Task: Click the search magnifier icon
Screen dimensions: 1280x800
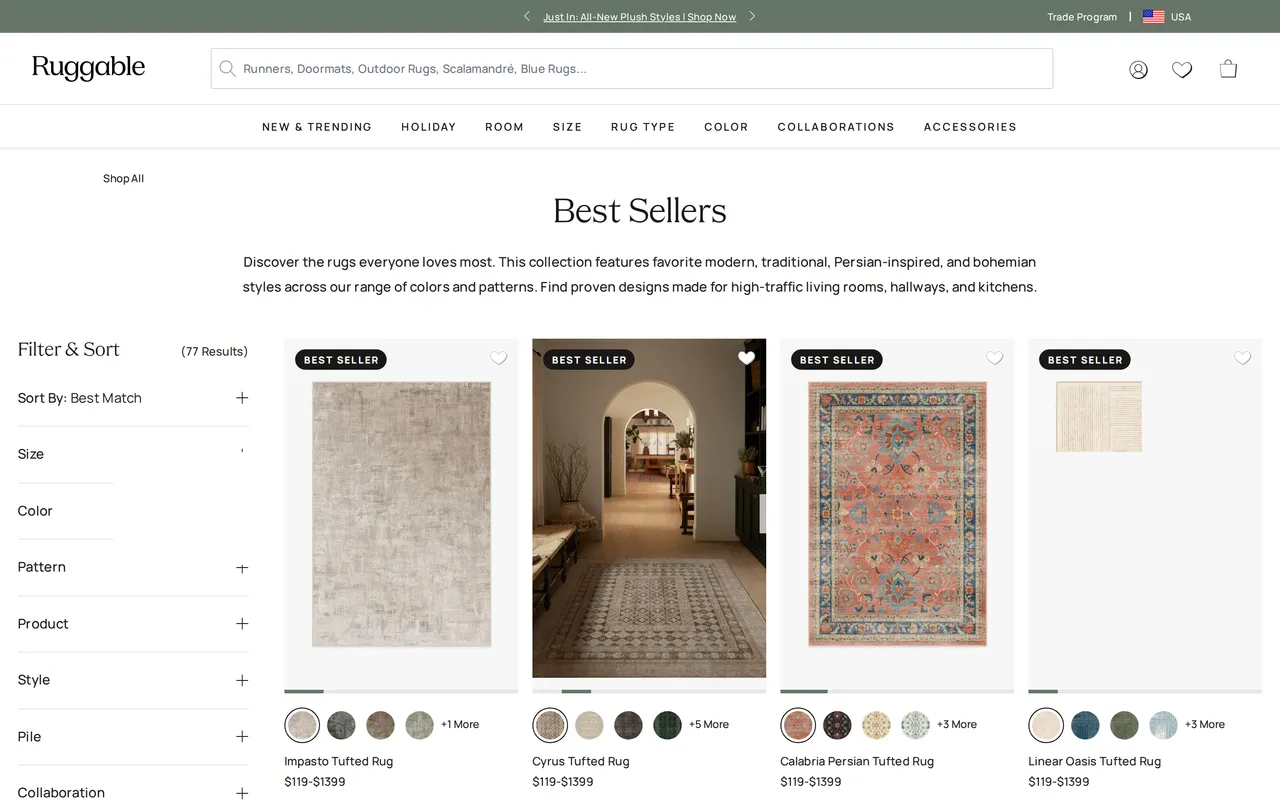Action: (227, 68)
